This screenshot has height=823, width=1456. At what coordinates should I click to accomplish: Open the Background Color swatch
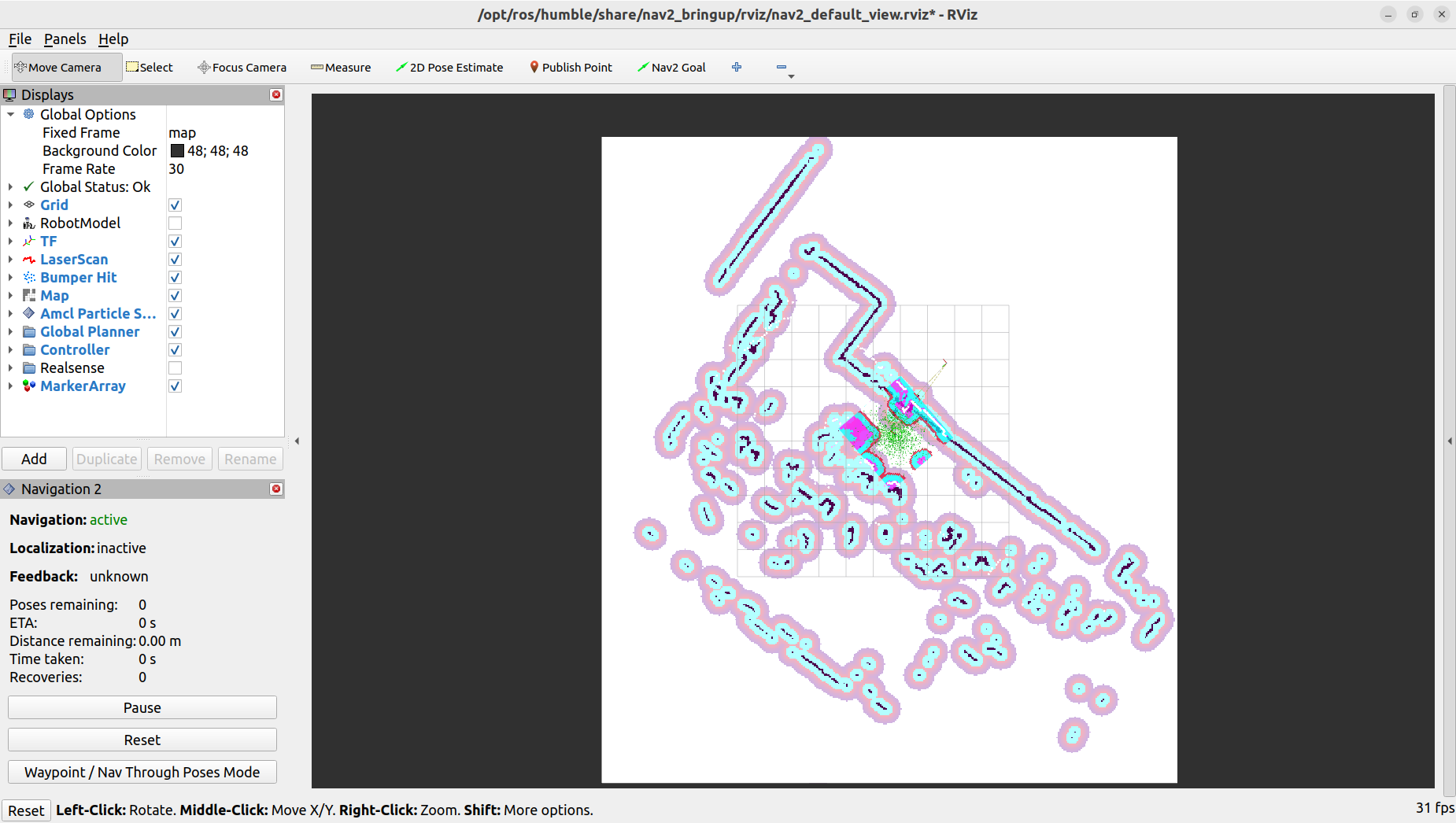177,150
